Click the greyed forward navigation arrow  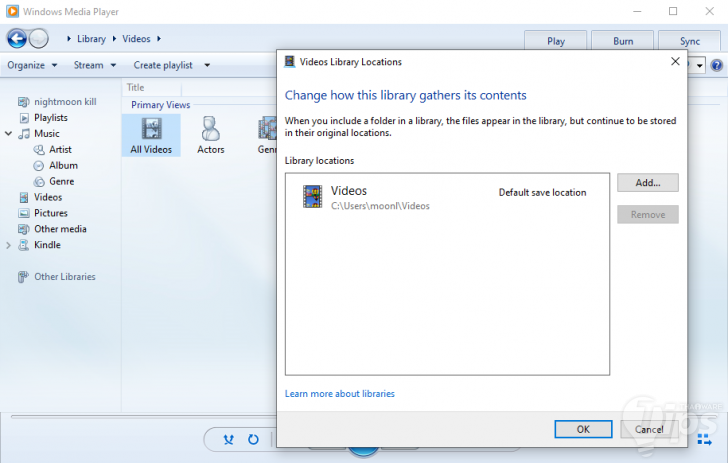pyautogui.click(x=39, y=39)
